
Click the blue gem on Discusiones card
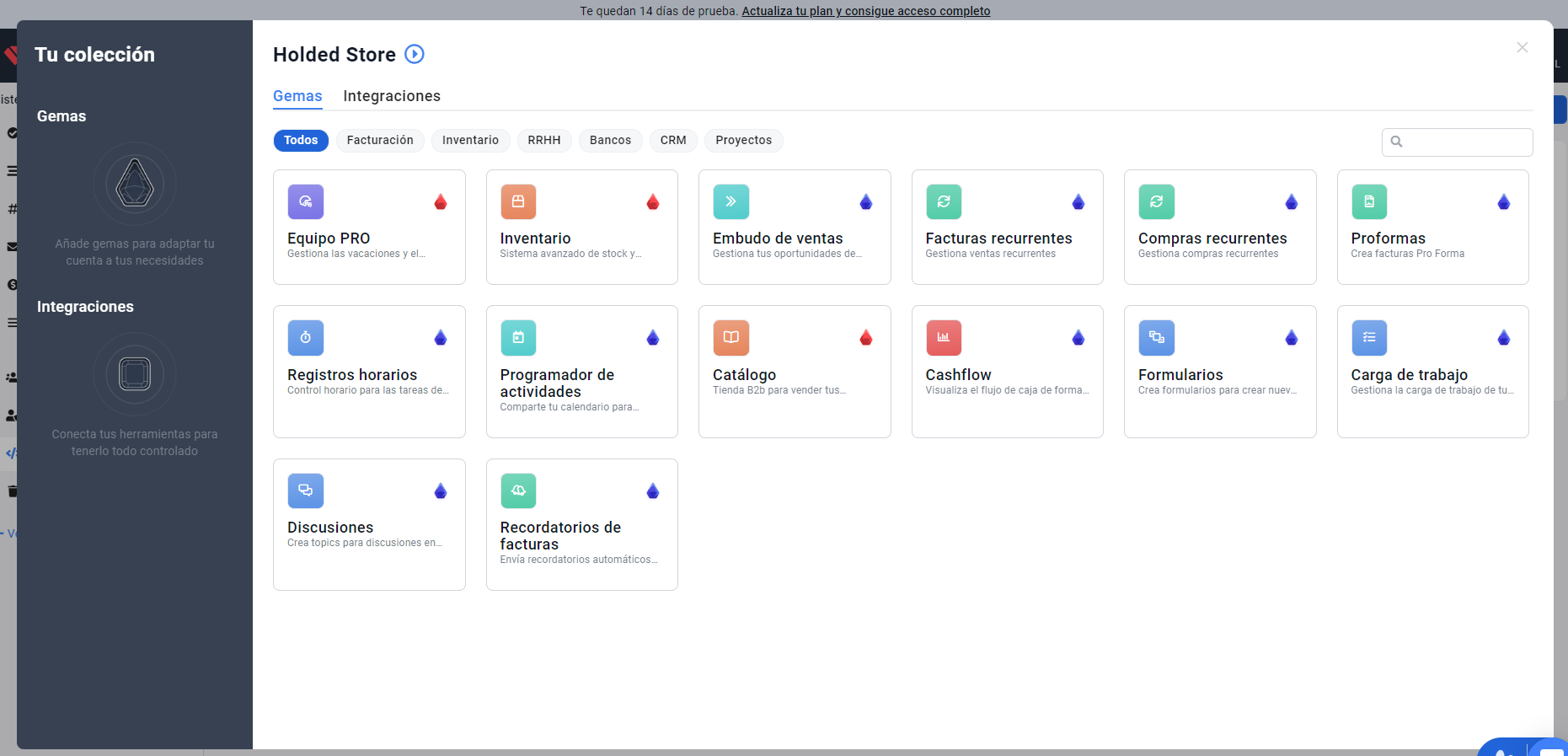click(x=441, y=491)
